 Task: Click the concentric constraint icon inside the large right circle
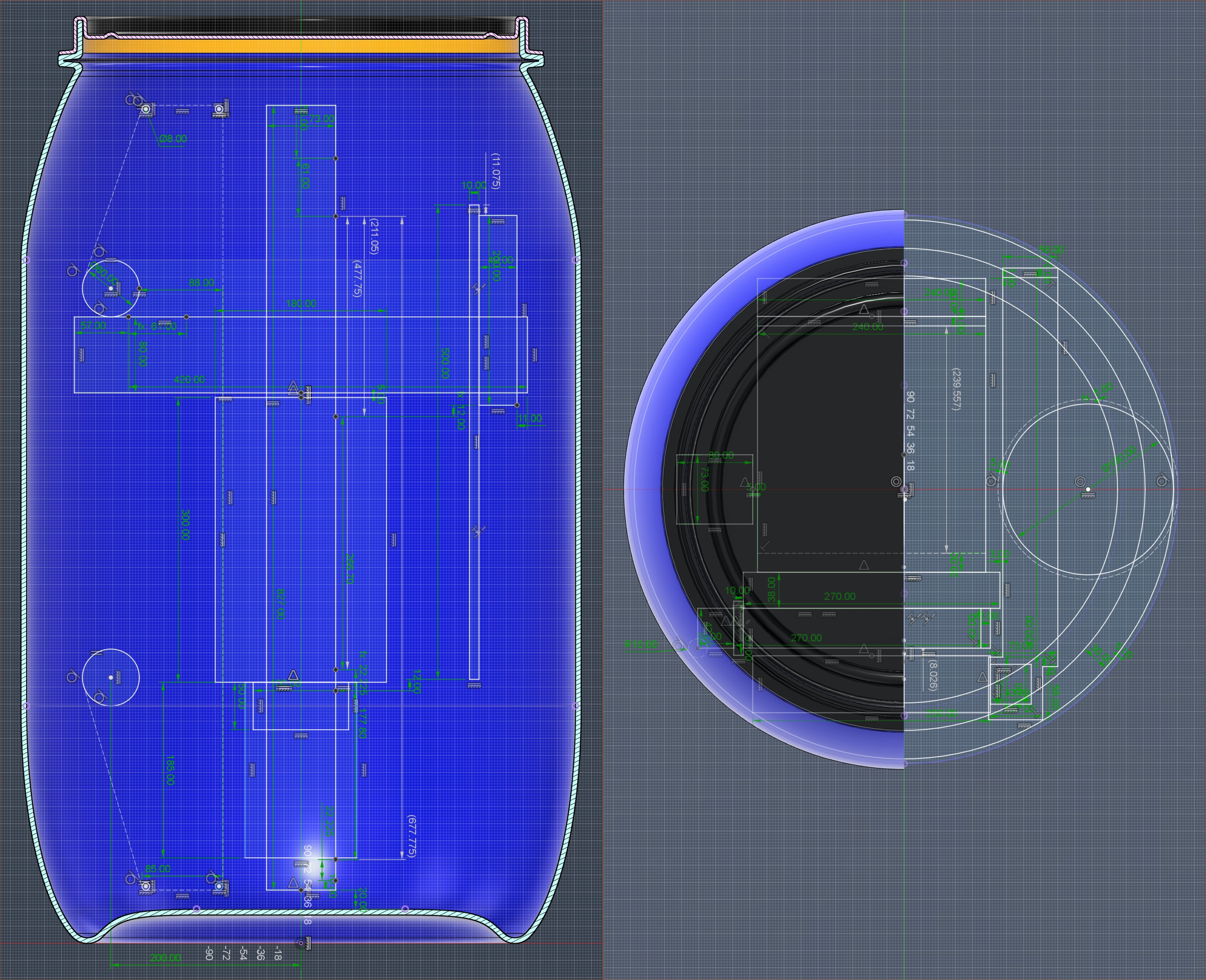click(1080, 481)
